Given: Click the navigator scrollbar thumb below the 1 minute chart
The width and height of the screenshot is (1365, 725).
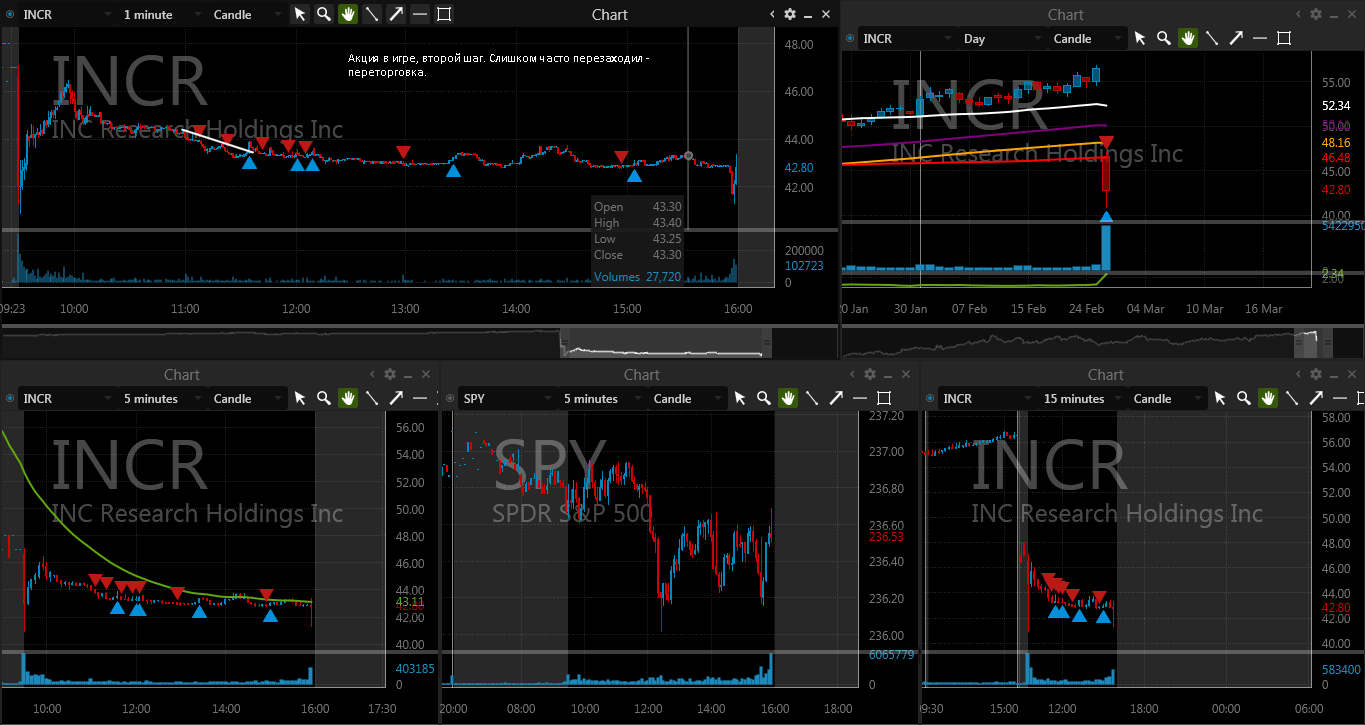Looking at the screenshot, I should point(667,342).
